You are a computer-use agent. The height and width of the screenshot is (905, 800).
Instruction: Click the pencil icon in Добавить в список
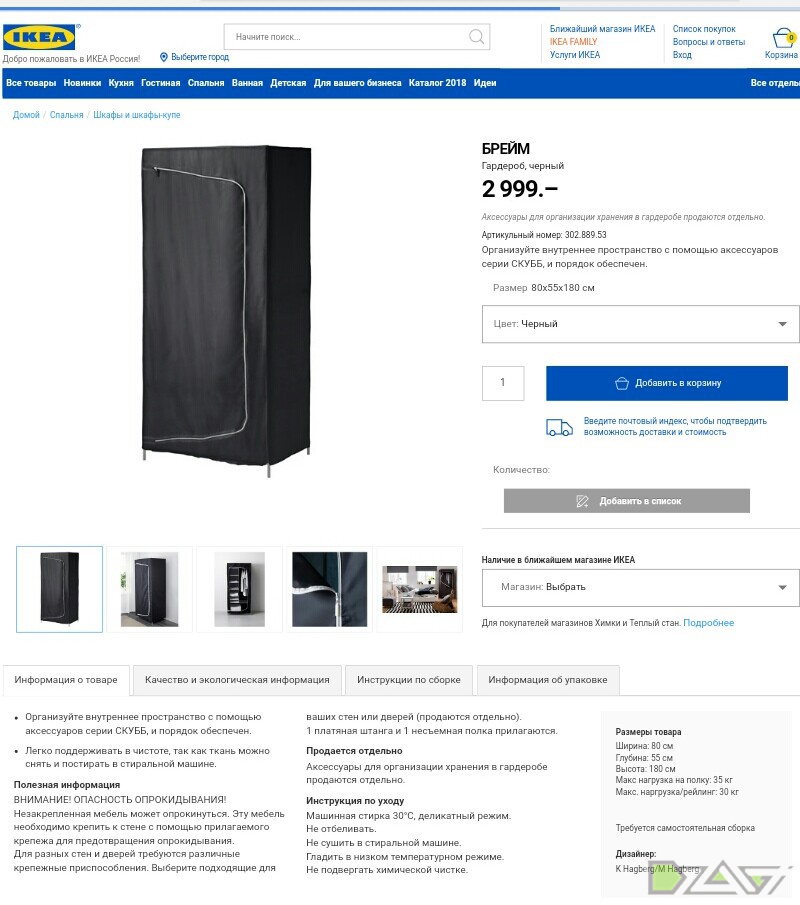point(582,501)
